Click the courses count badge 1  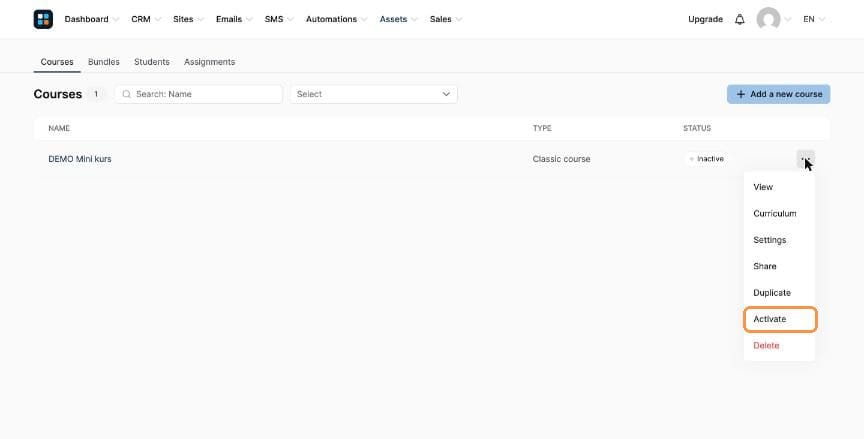coord(96,94)
